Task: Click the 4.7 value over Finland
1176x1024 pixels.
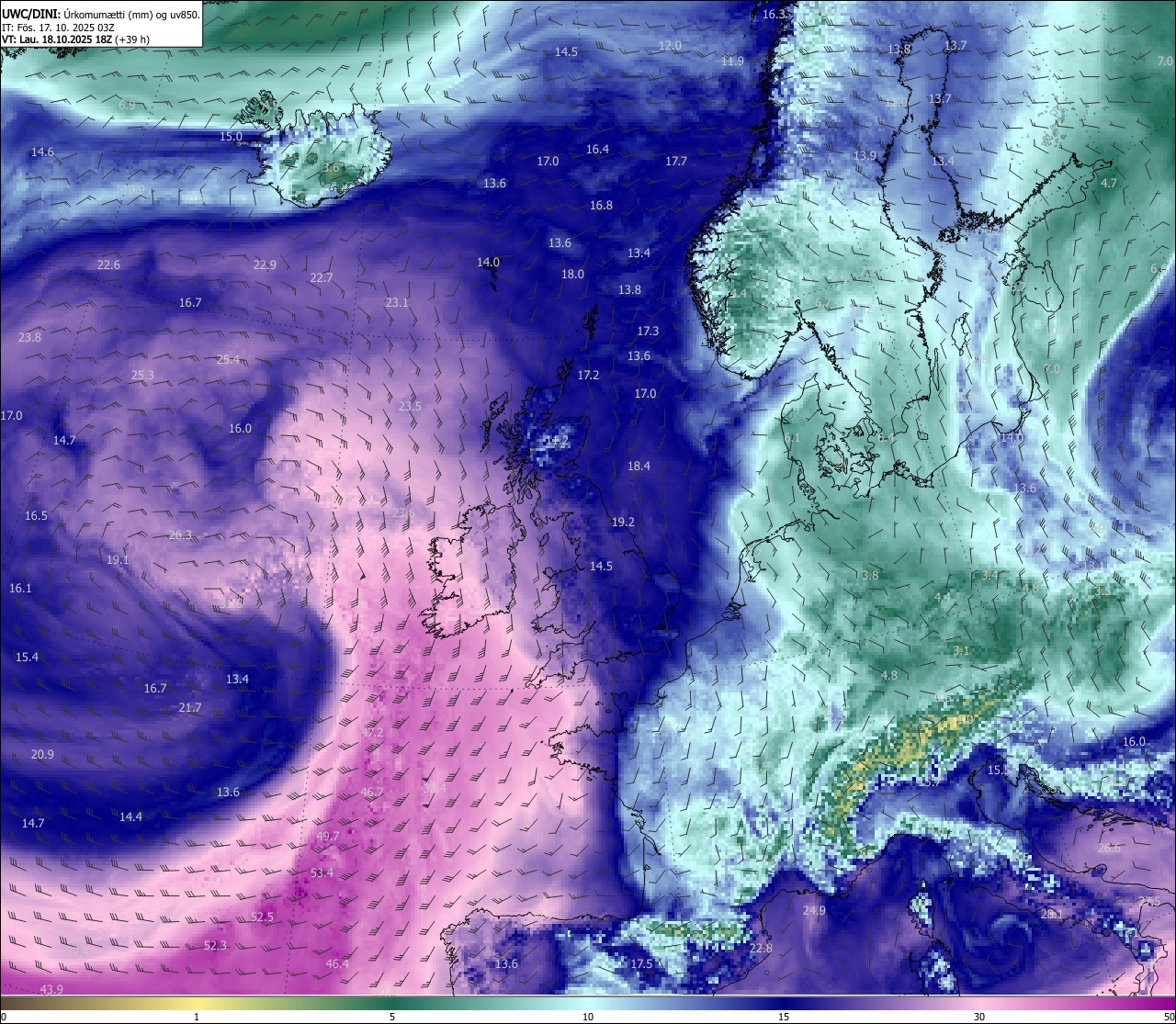Action: point(1109,183)
